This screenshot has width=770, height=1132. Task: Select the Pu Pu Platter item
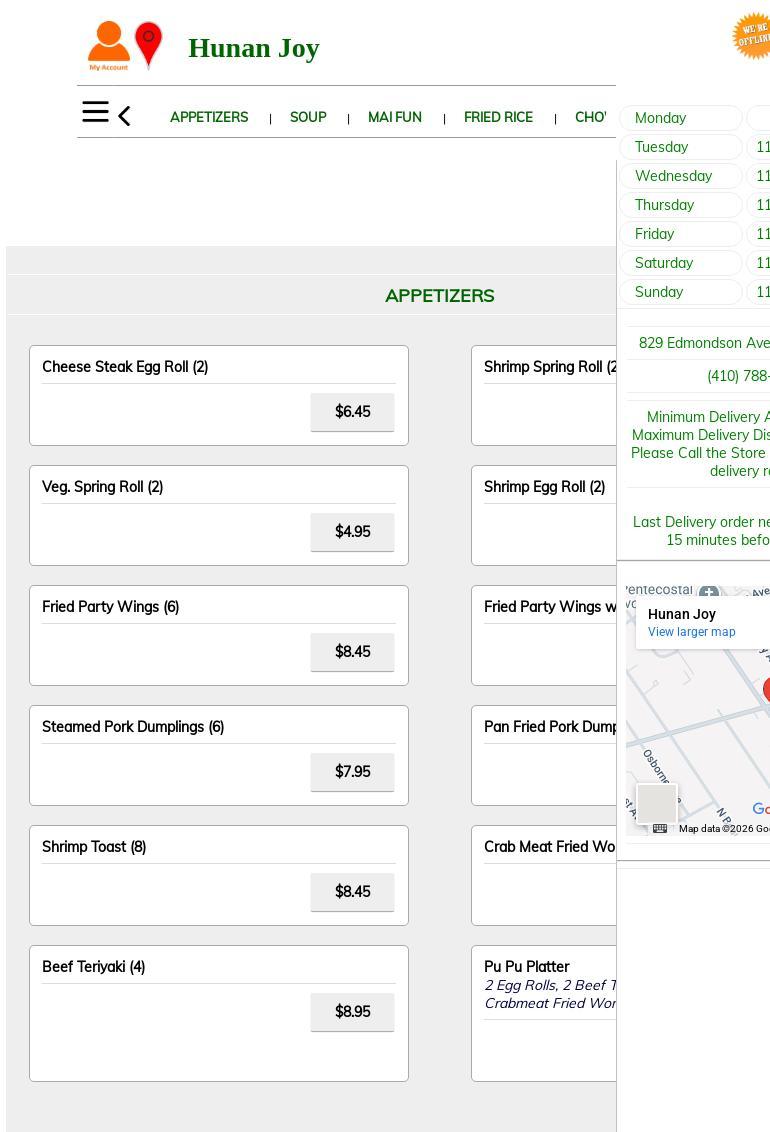coord(527,966)
